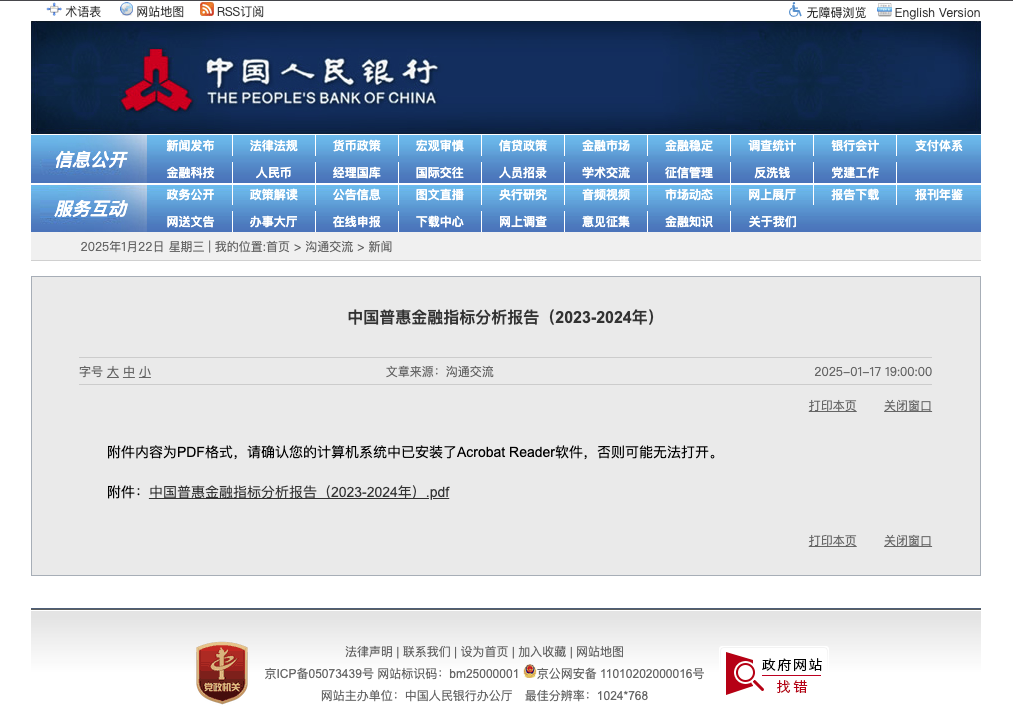
Task: Click the glossary icon beside 术语表
Action: (54, 10)
